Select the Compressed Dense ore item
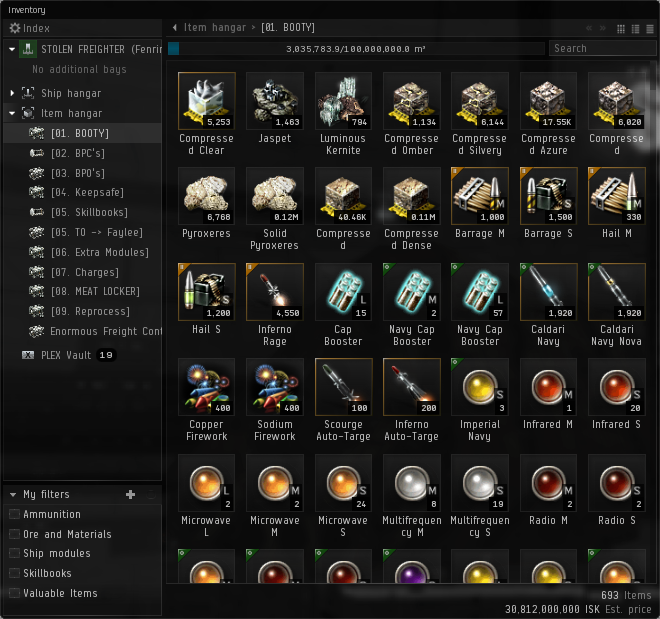 [412, 196]
